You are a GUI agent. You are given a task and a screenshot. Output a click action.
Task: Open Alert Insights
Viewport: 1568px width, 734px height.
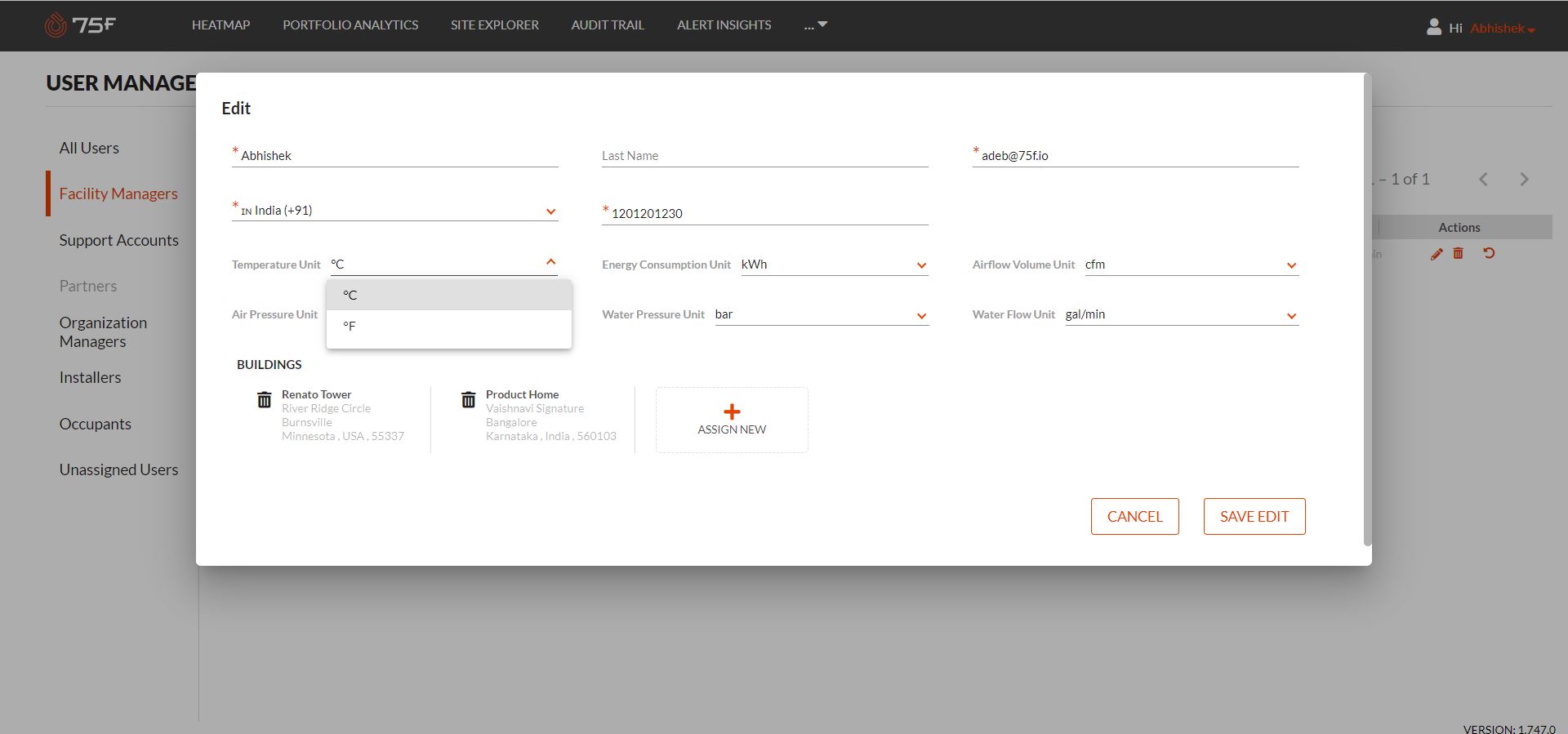point(724,25)
